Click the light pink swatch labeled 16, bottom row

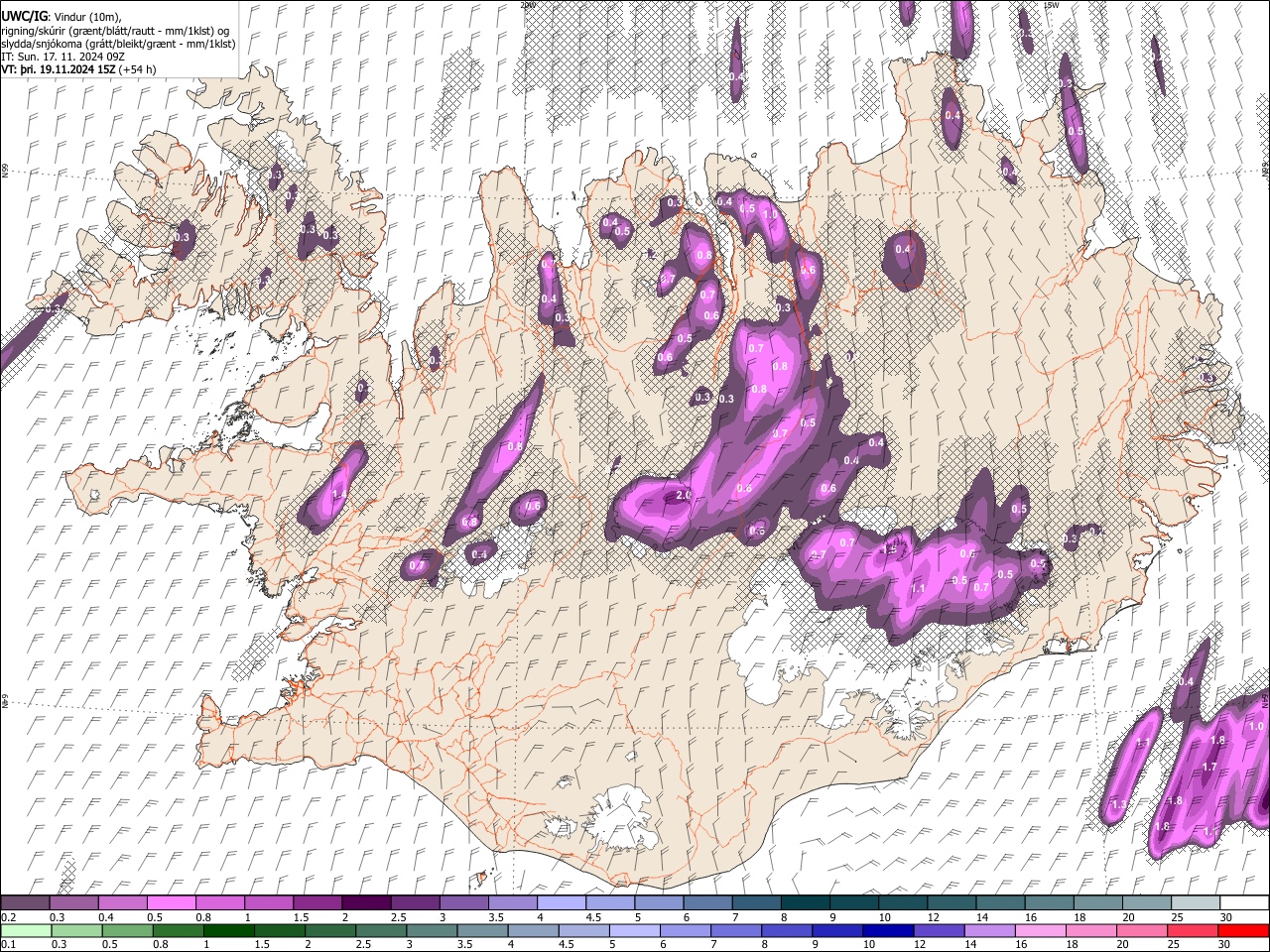(x=1042, y=930)
